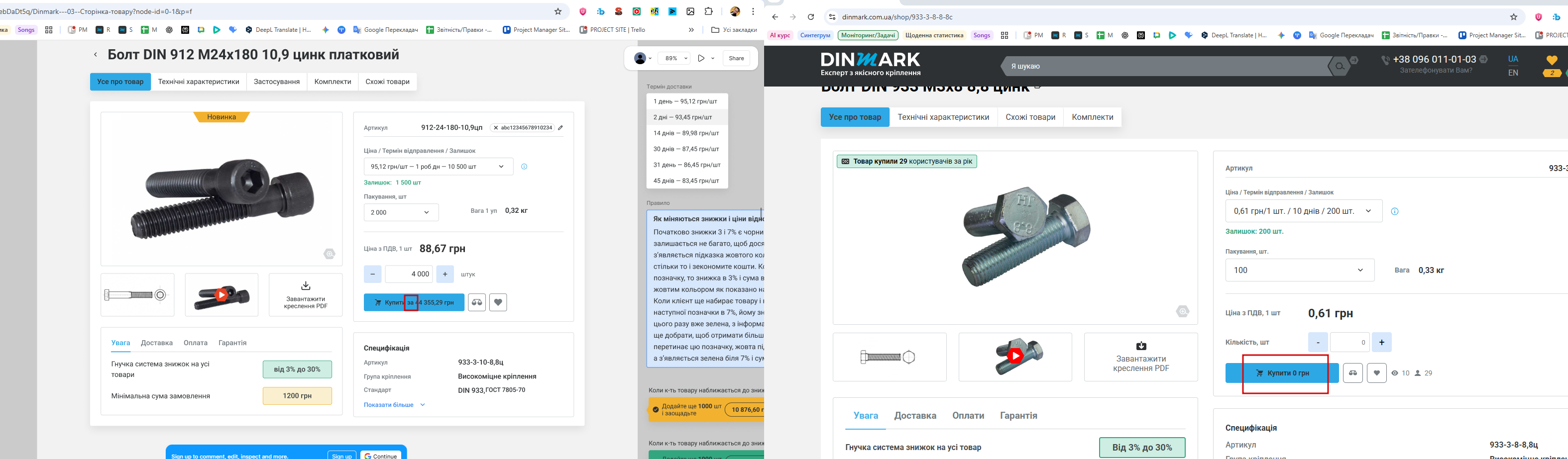View site information icon next to dinmark.com.ua URL
The width and height of the screenshot is (1568, 459).
point(832,17)
